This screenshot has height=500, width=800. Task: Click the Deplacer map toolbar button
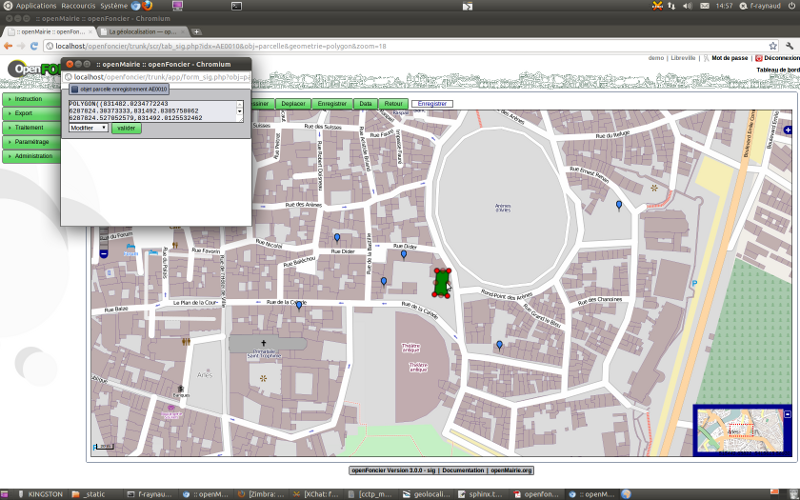click(293, 104)
